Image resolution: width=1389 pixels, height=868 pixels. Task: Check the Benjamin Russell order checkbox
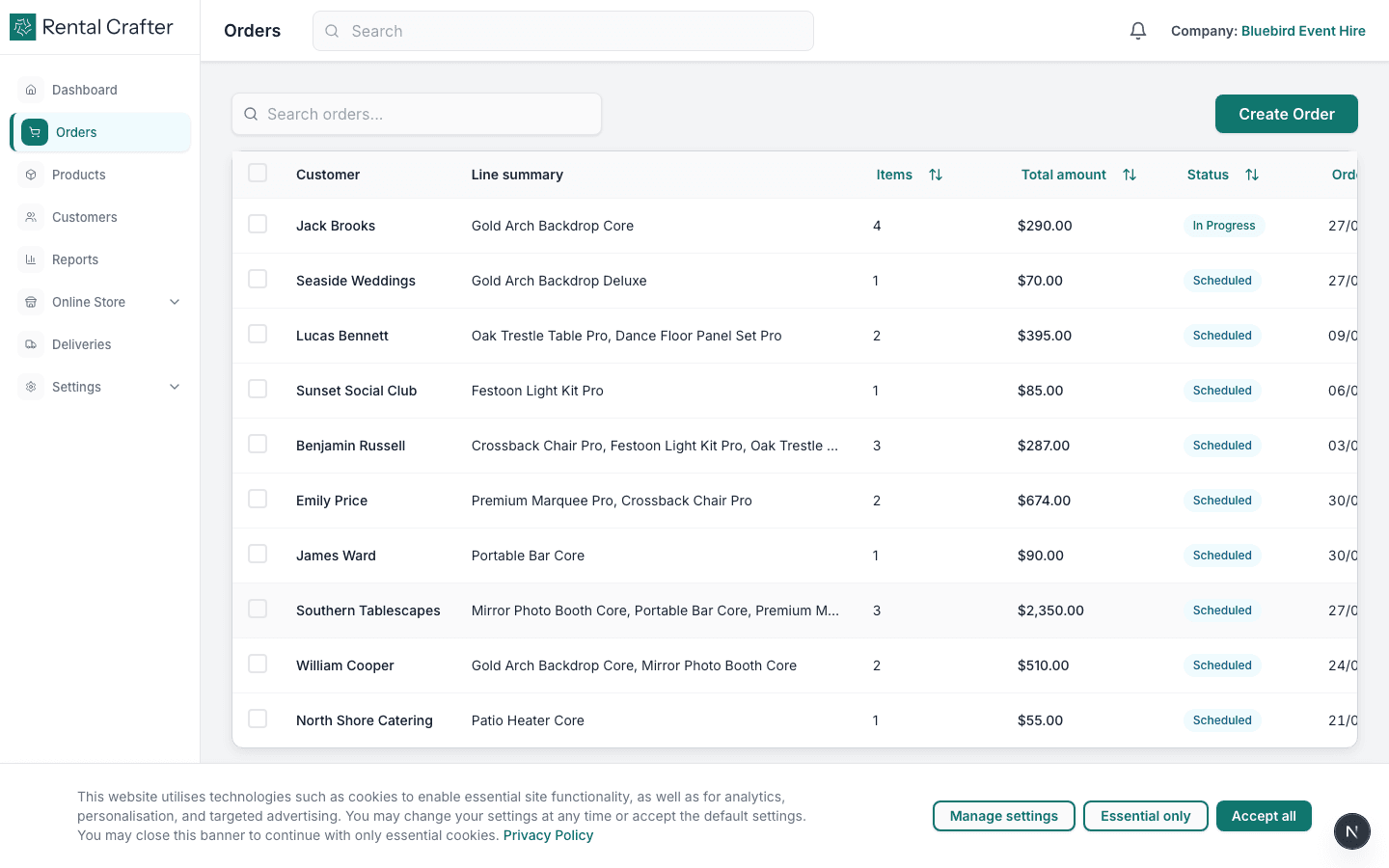coord(258,444)
